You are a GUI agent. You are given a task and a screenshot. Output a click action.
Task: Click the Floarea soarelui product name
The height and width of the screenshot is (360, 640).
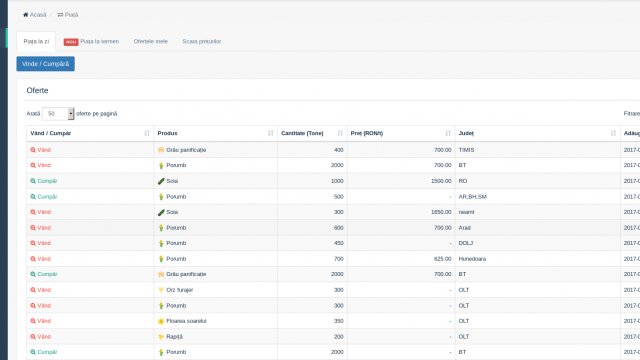coord(186,321)
